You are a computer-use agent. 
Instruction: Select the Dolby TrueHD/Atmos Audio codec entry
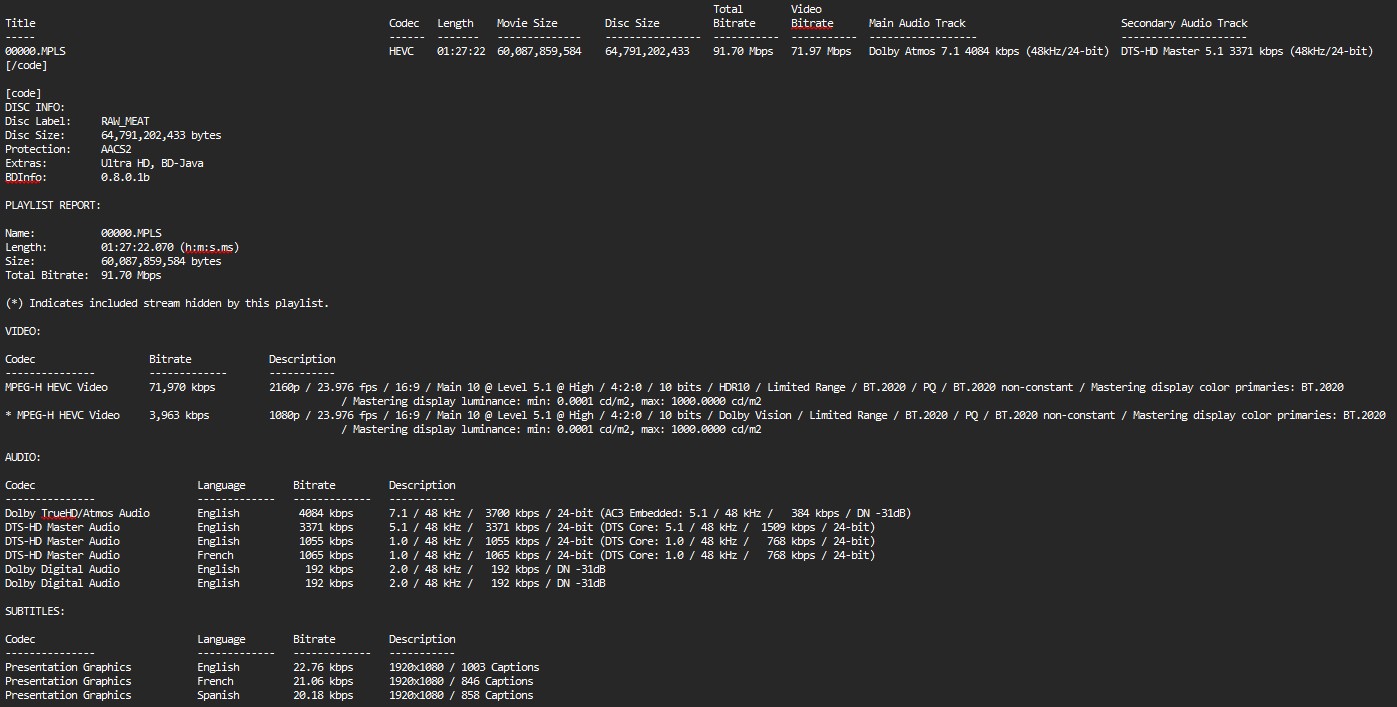tap(77, 513)
